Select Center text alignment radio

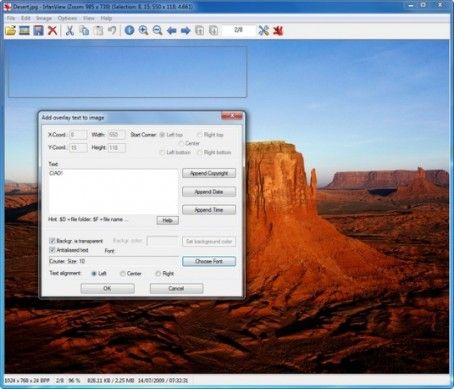[x=122, y=273]
